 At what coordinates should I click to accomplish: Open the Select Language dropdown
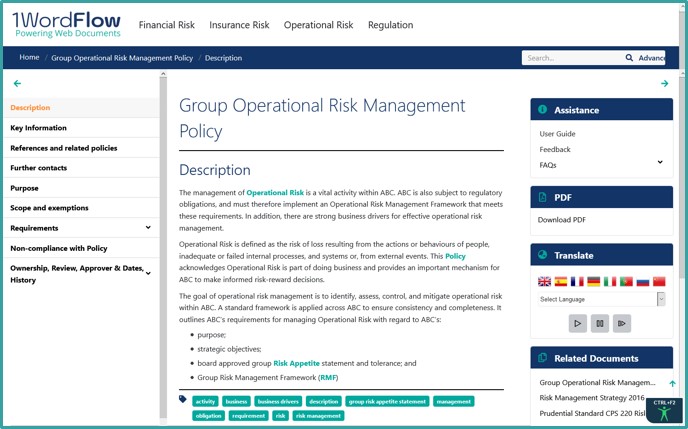(x=602, y=299)
